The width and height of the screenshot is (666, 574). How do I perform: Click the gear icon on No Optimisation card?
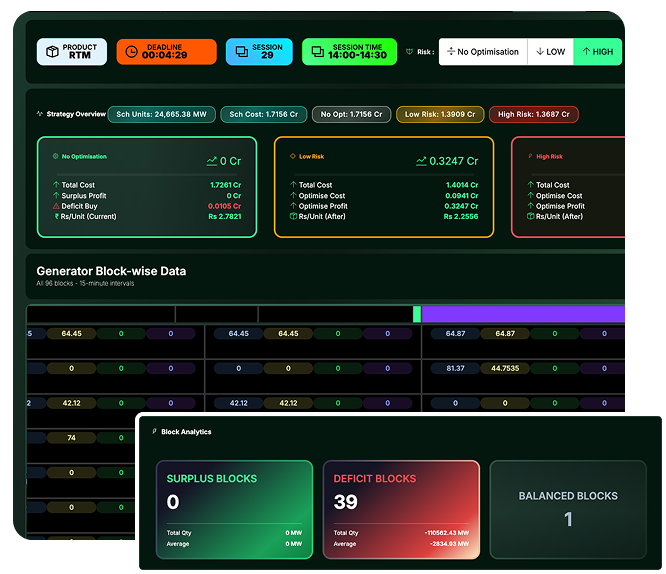click(x=55, y=156)
